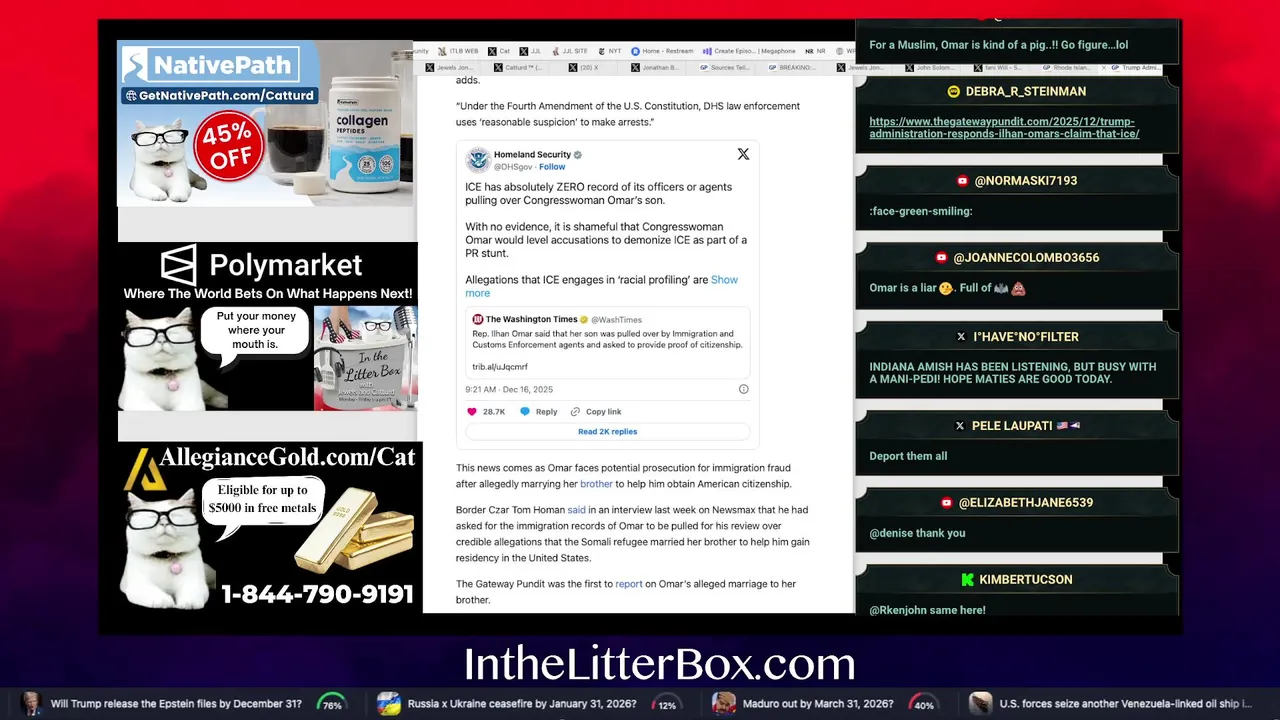Click the Copy link text in tweet footer

(604, 412)
